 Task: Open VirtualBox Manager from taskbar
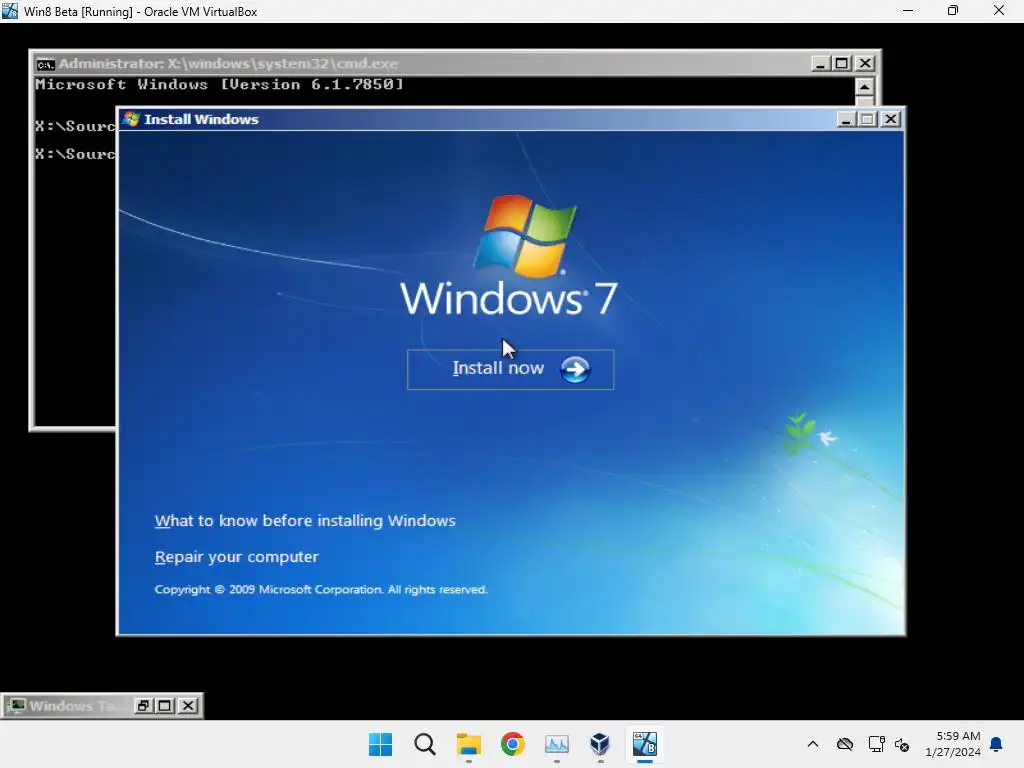click(x=600, y=744)
